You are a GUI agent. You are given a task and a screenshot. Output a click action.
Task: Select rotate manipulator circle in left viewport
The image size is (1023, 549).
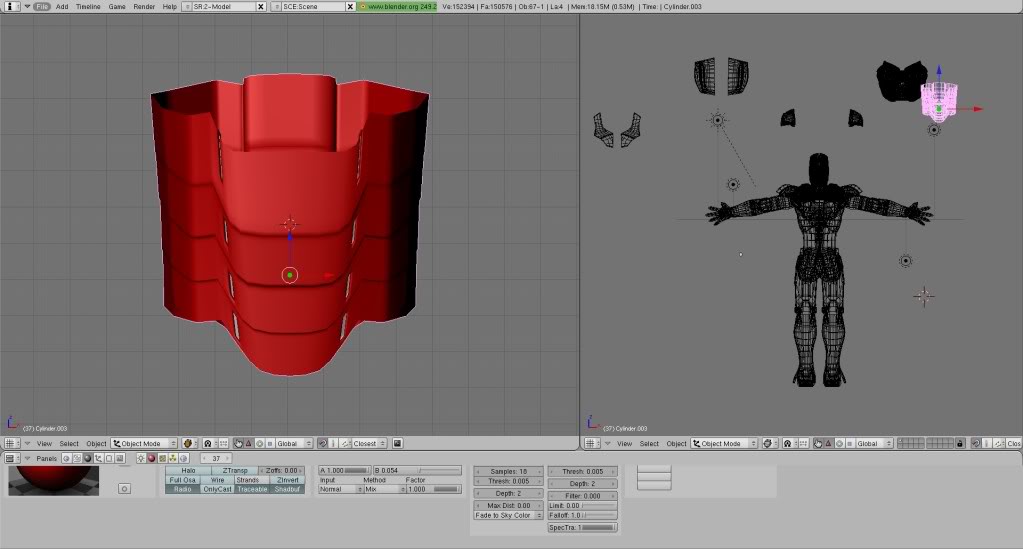point(259,443)
